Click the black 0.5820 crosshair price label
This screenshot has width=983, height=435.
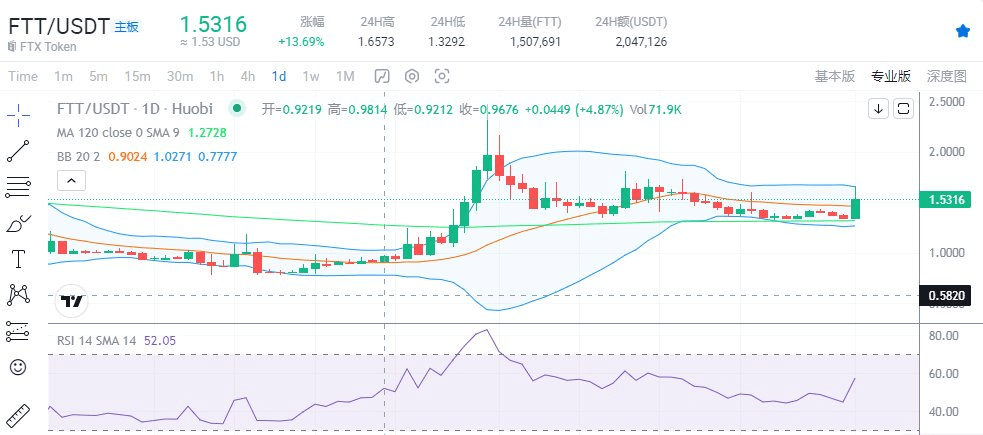click(945, 295)
